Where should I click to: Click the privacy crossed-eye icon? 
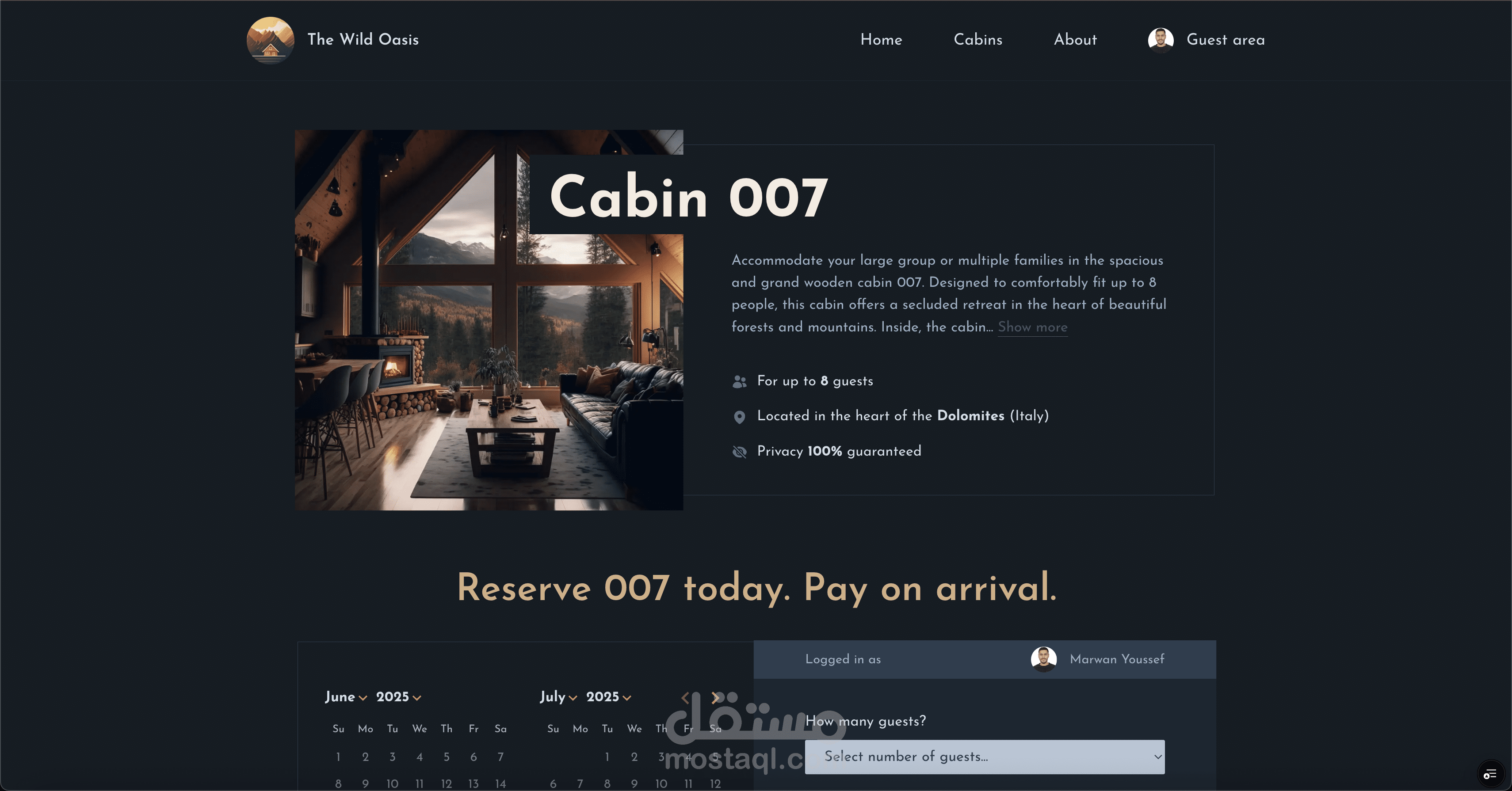click(740, 451)
